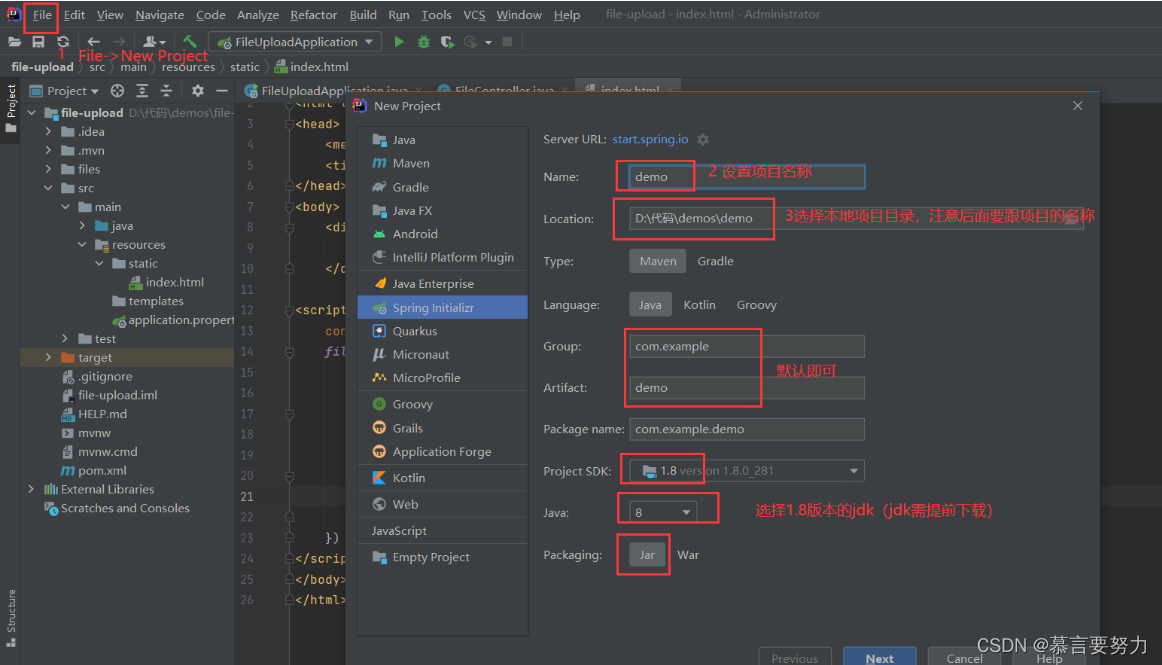
Task: Expand the java folder in tree
Action: coord(83,225)
